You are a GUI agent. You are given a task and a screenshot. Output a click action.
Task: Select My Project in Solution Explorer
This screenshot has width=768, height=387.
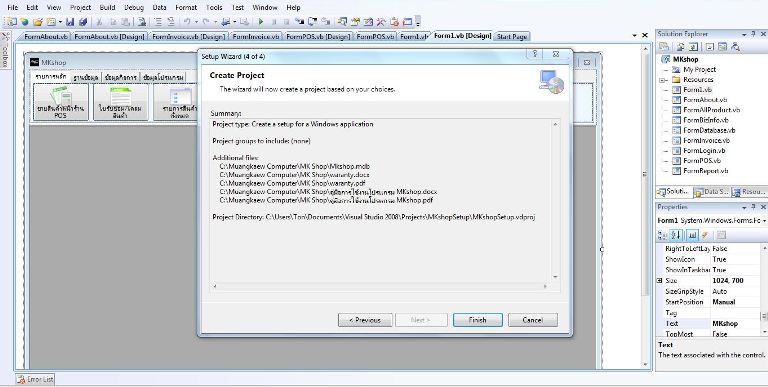[699, 70]
